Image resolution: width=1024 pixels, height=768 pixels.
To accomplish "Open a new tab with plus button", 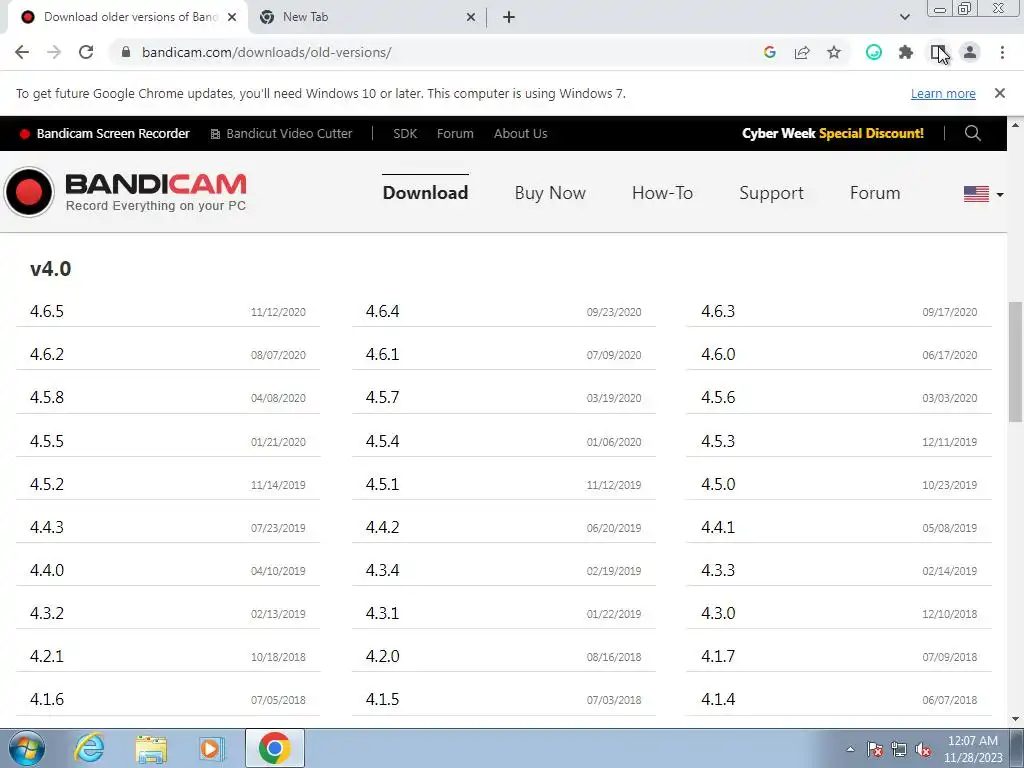I will point(509,17).
